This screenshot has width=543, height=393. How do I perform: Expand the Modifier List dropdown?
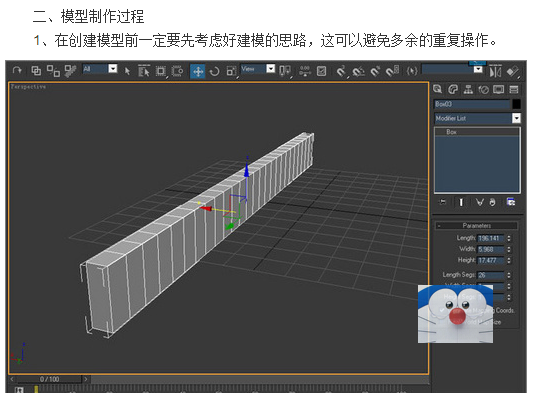coord(516,118)
